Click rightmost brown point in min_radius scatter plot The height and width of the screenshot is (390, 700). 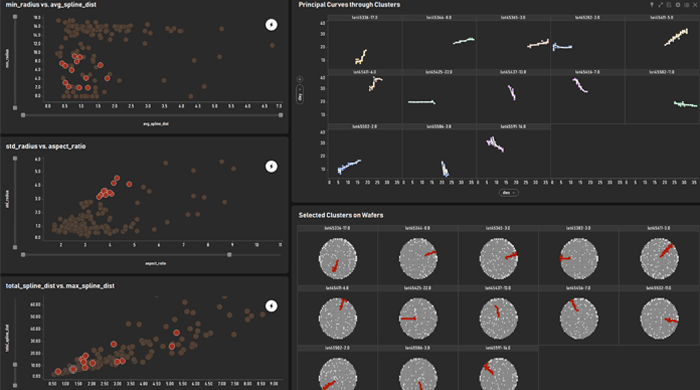click(x=272, y=46)
